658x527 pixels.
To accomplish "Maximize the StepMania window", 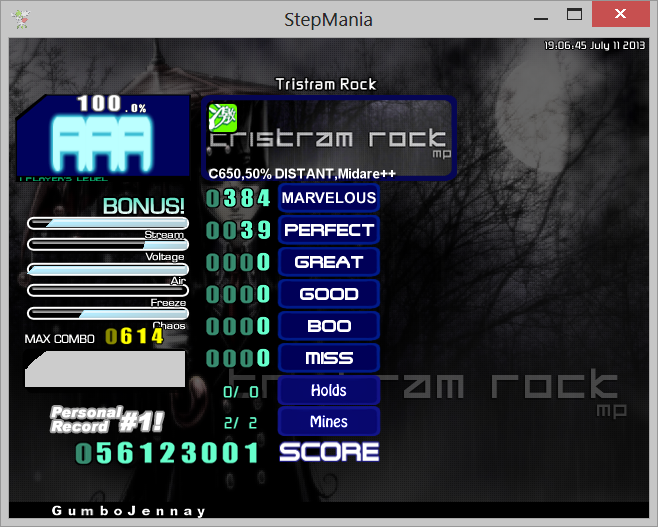I will click(574, 14).
